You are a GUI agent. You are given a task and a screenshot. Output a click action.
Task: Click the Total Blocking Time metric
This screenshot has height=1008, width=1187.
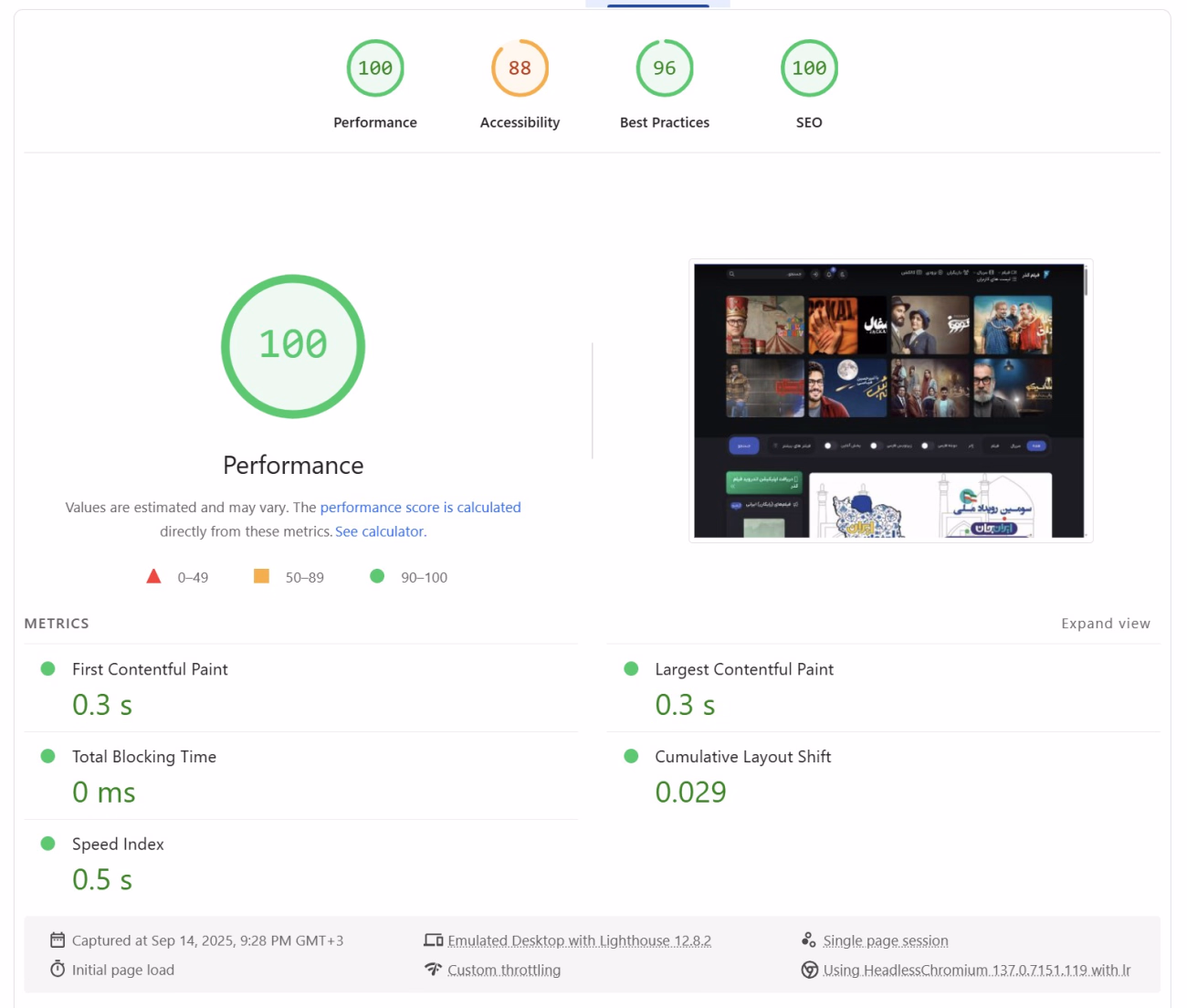pyautogui.click(x=144, y=757)
